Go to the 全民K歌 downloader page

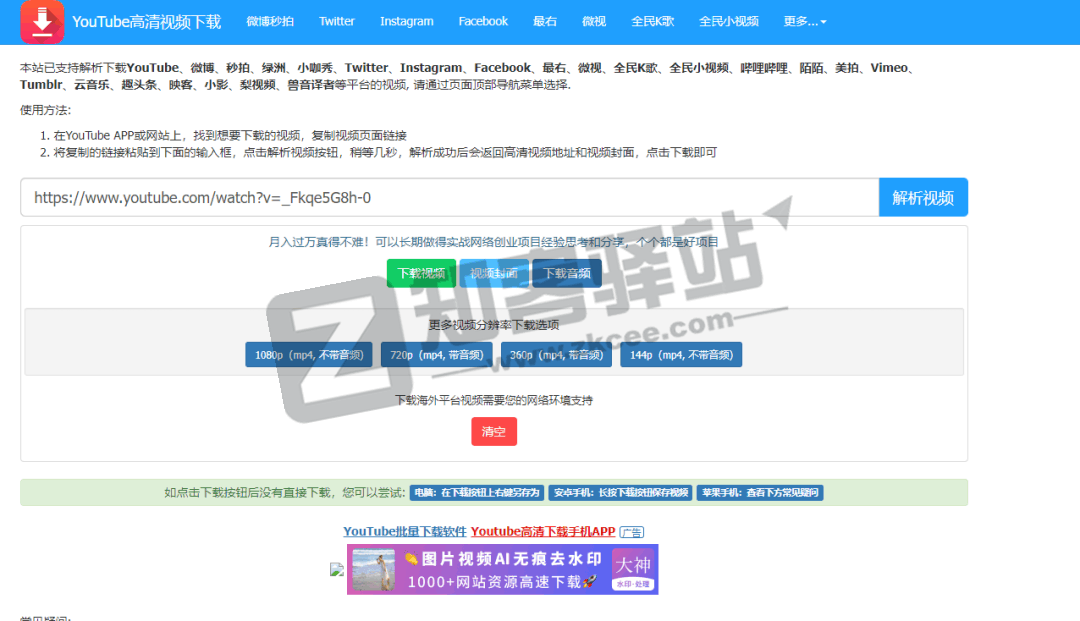coord(653,20)
